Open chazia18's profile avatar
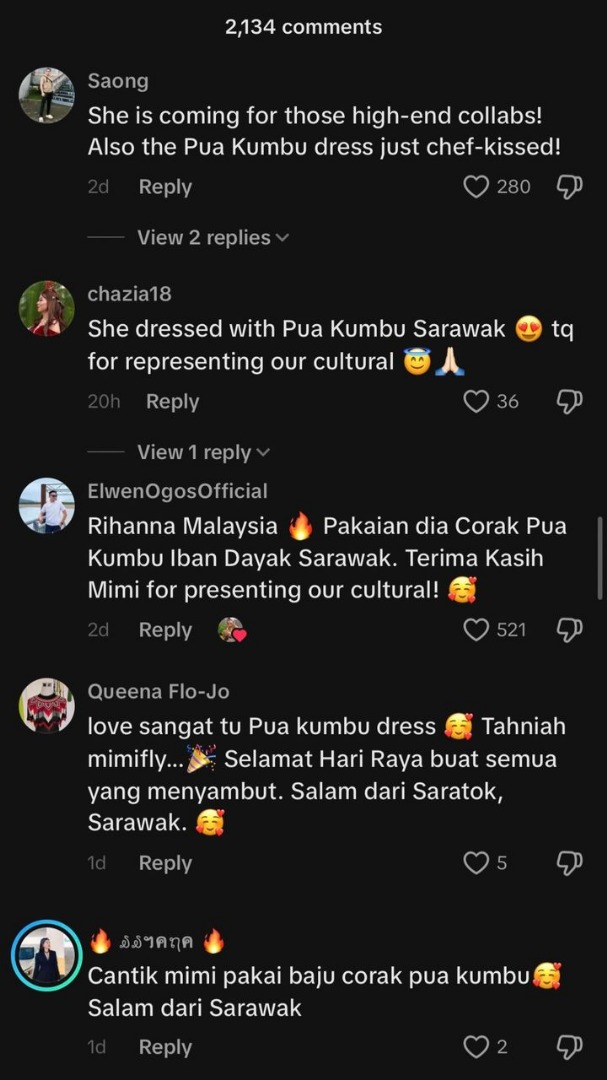Image resolution: width=607 pixels, height=1080 pixels. pos(46,308)
